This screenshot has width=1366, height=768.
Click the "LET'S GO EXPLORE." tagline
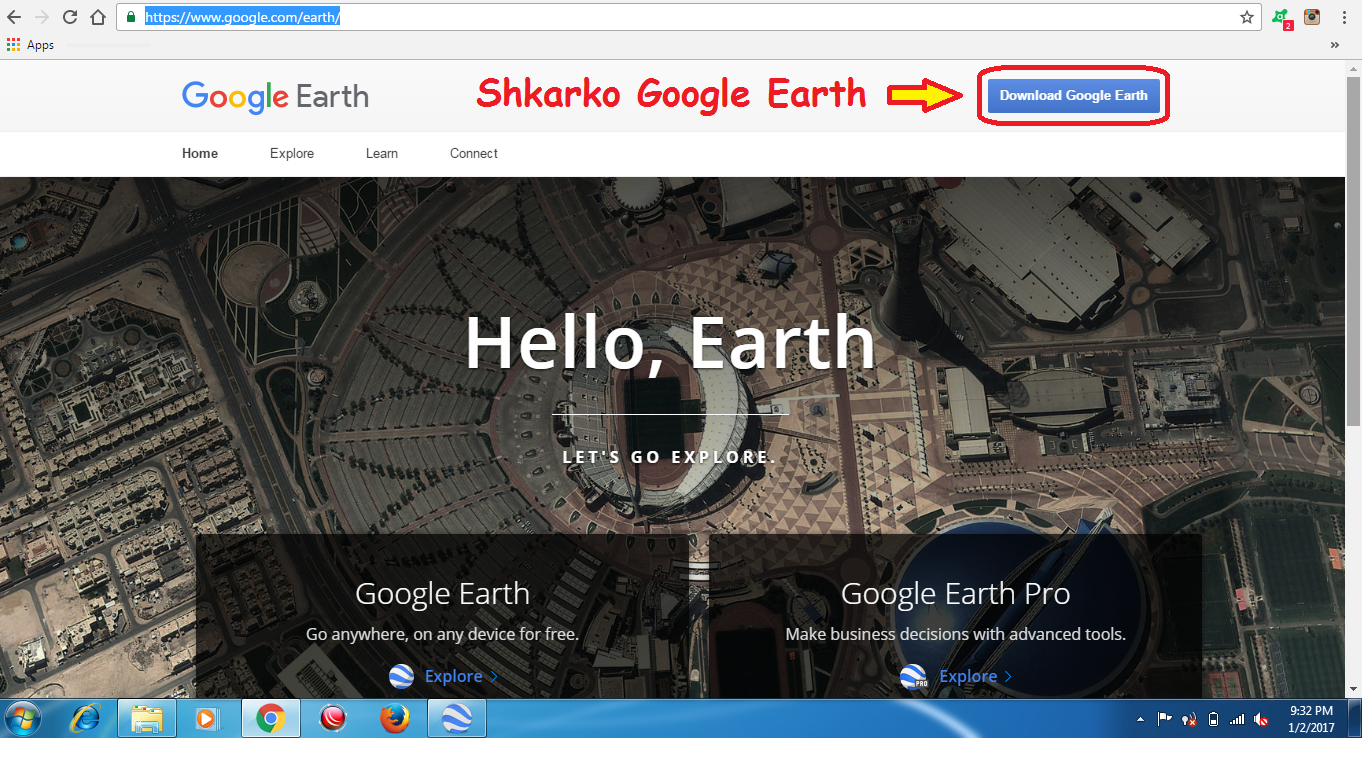670,457
